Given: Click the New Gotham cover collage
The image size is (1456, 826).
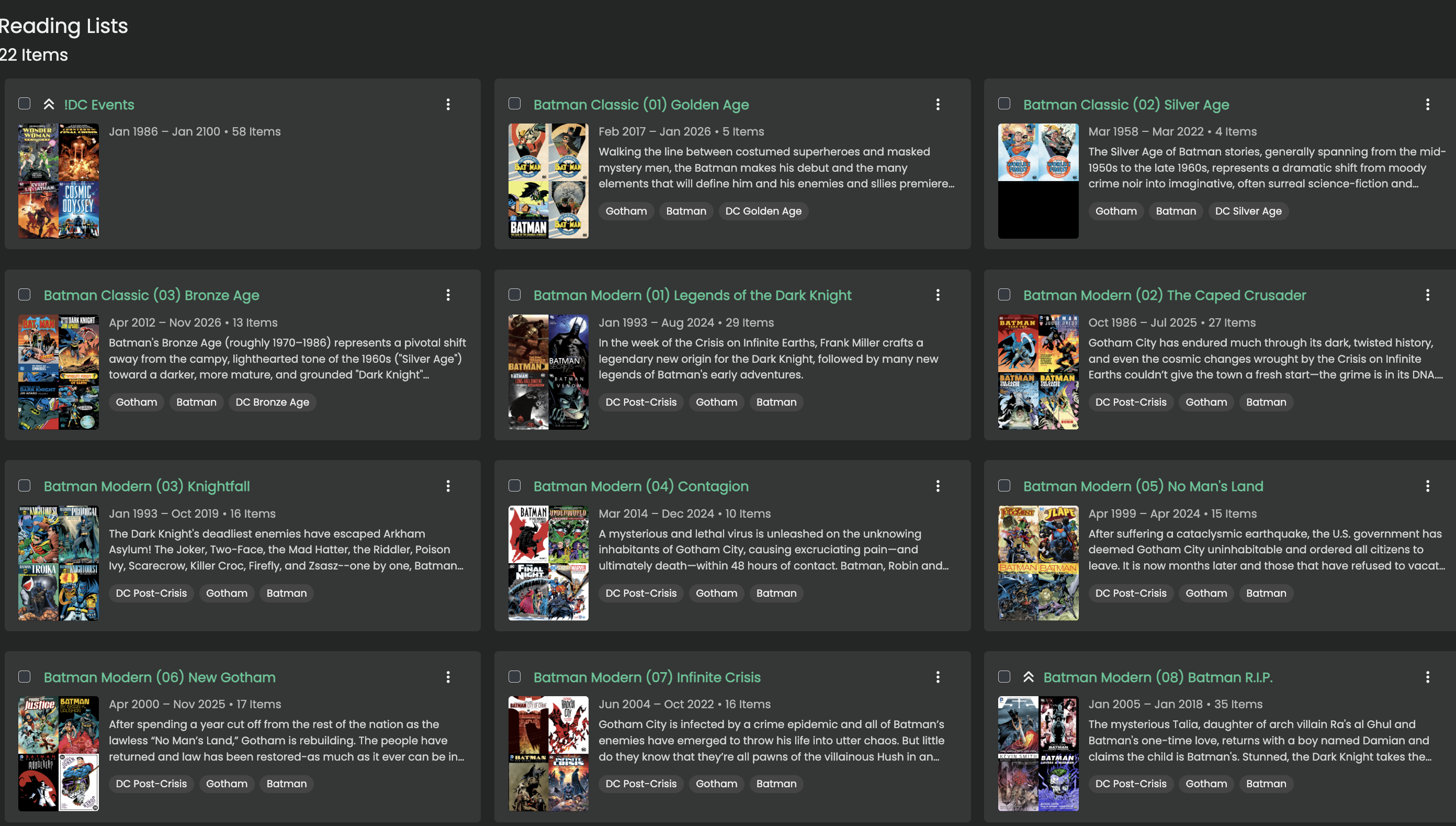Looking at the screenshot, I should coord(59,753).
